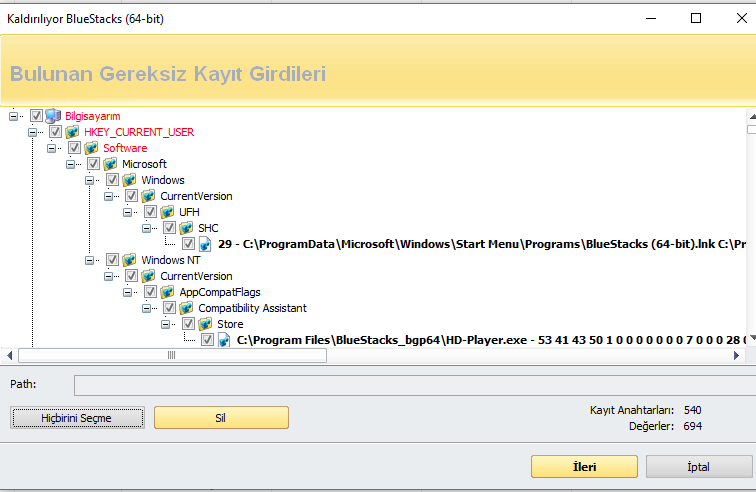
Task: Click the UFH registry key icon
Action: (x=167, y=212)
